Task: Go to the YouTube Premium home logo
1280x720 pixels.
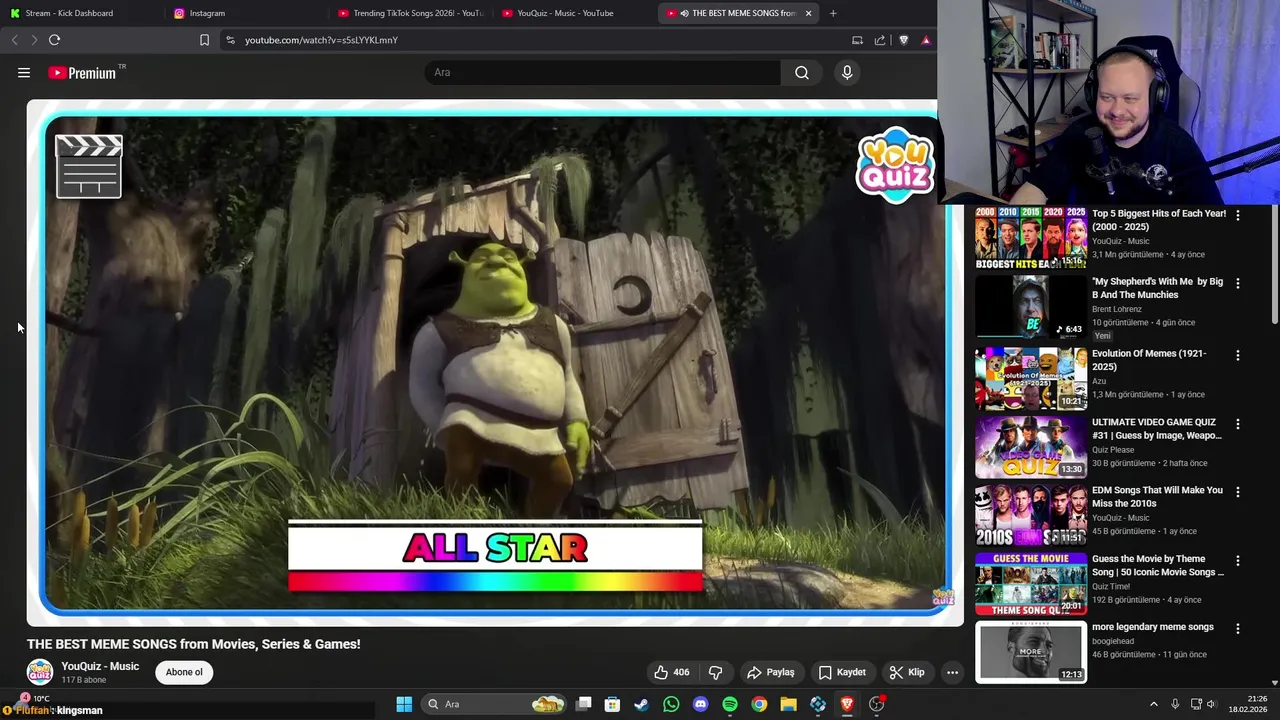Action: (82, 73)
